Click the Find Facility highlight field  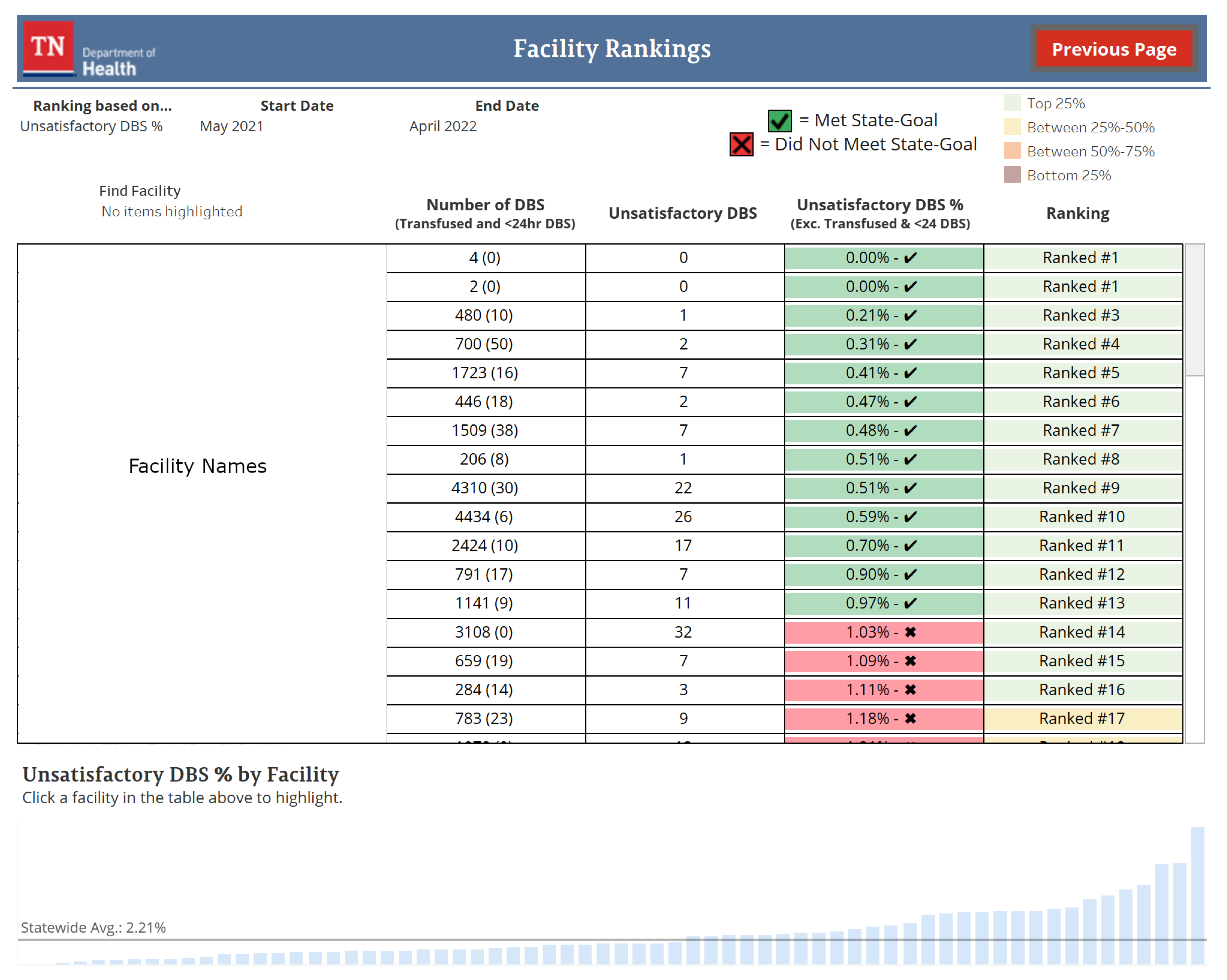click(171, 212)
